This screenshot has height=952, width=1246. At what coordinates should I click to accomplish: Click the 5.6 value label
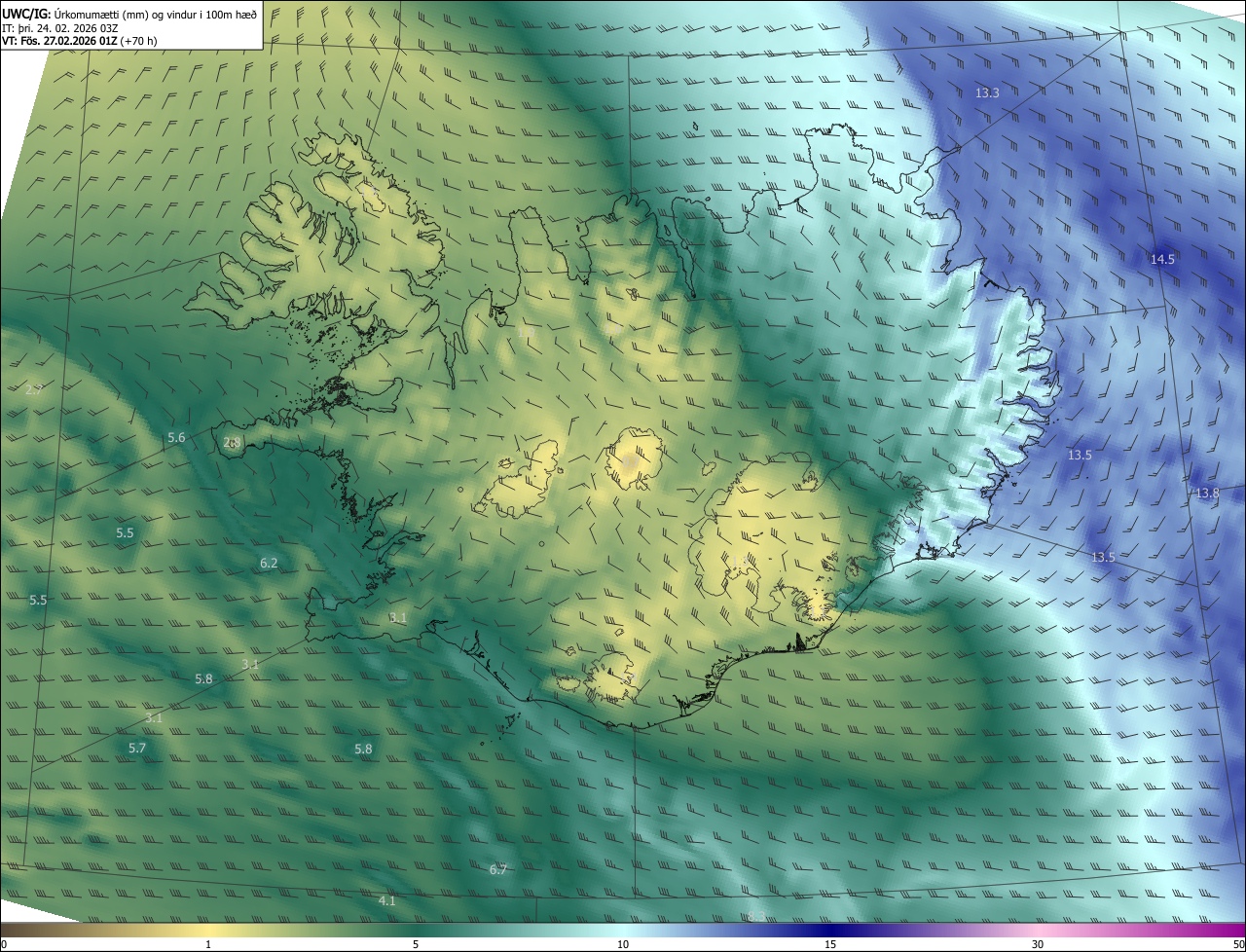pyautogui.click(x=176, y=438)
